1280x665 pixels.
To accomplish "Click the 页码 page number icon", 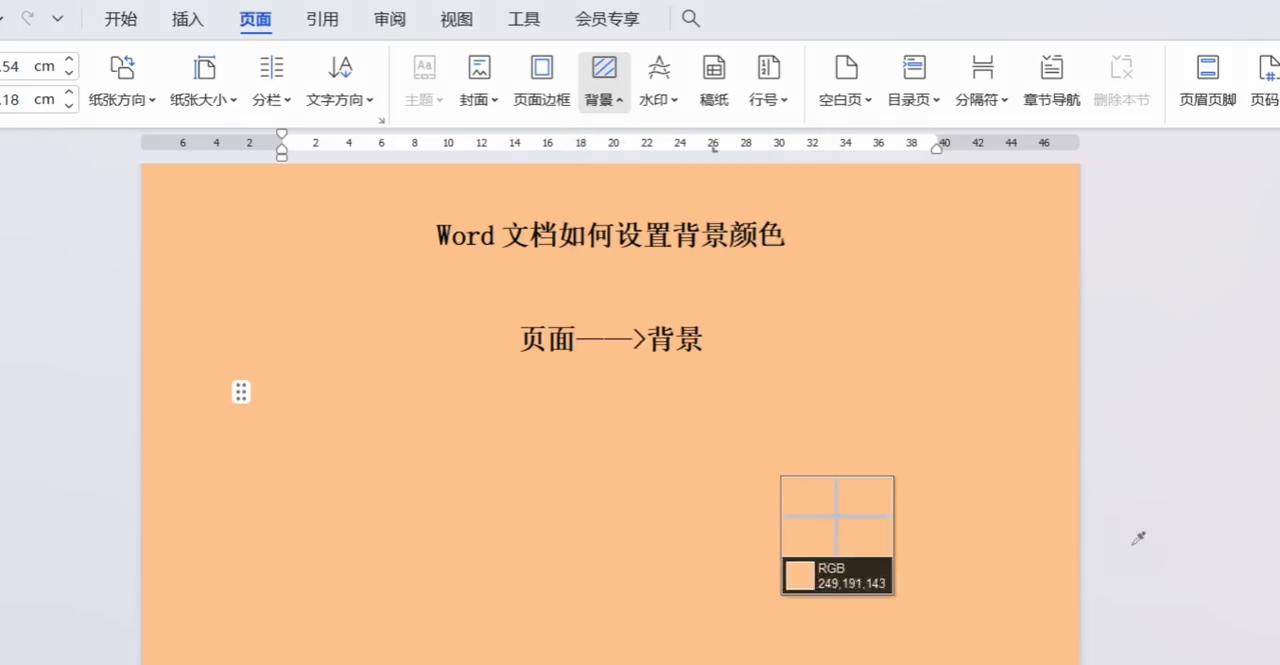I will click(x=1268, y=68).
